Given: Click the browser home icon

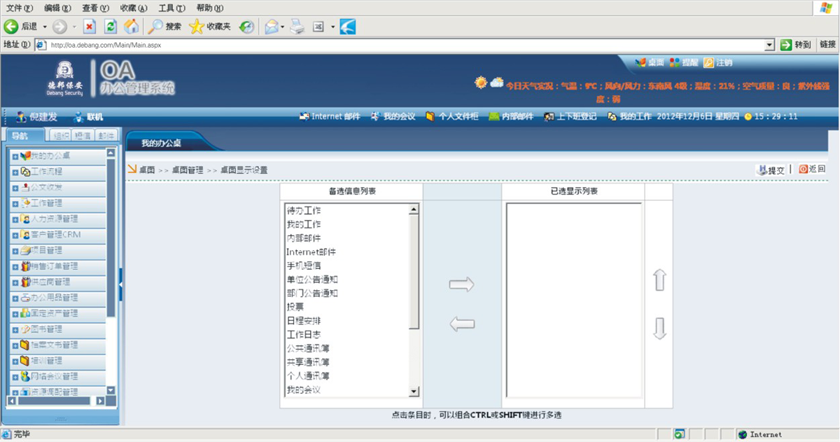Looking at the screenshot, I should (x=132, y=26).
